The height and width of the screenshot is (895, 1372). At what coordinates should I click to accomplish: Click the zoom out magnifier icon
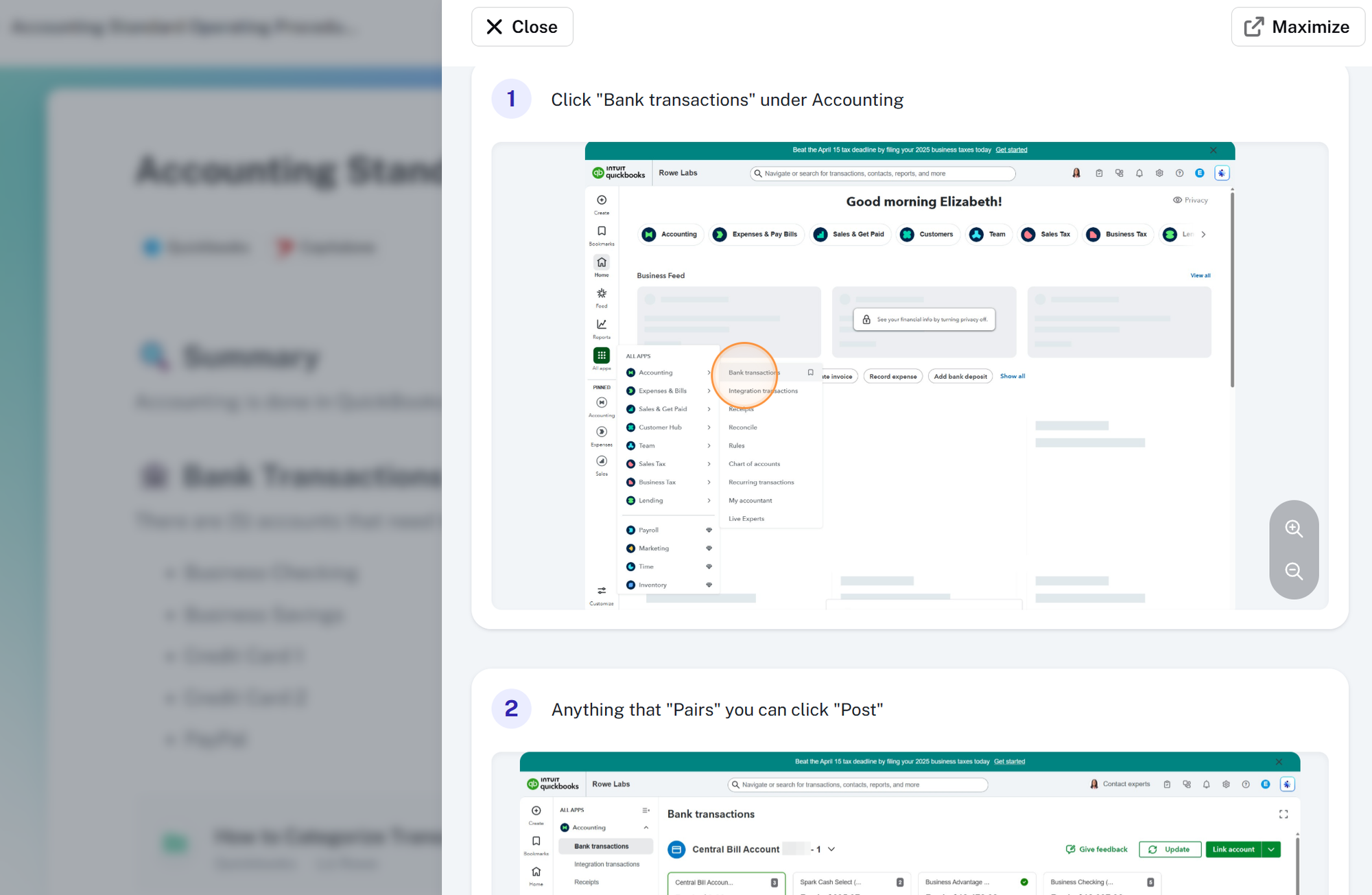1294,571
